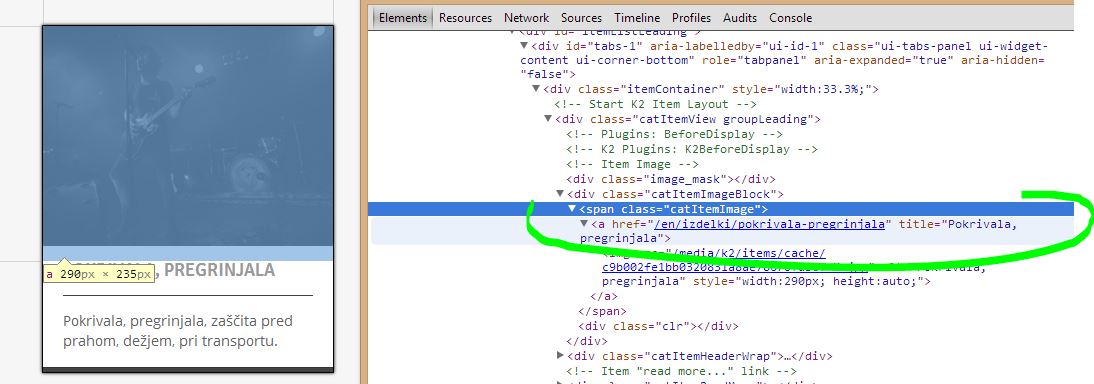1094x384 pixels.
Task: Collapse the catItemView groupLeading div
Action: [x=548, y=119]
